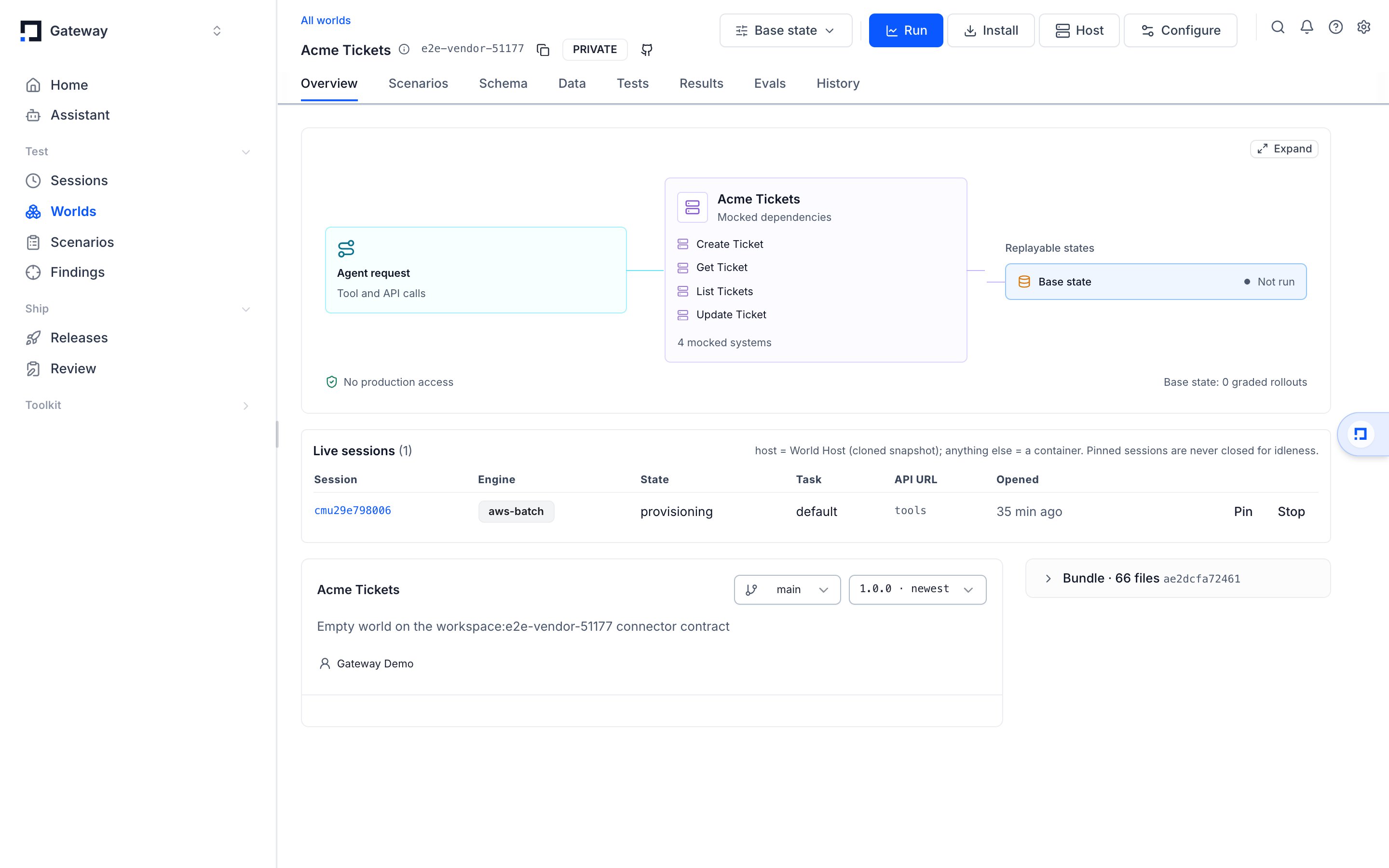
Task: Open the search icon in header
Action: [x=1278, y=27]
